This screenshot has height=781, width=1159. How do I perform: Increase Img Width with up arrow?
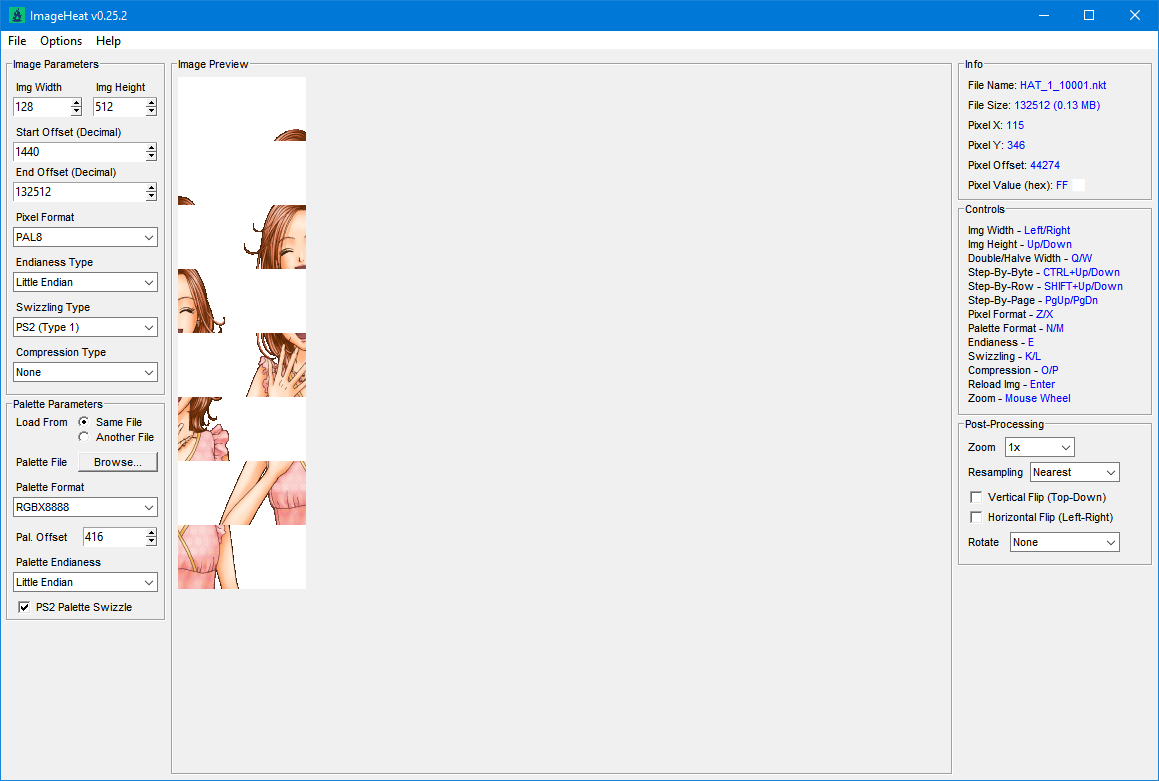click(77, 103)
